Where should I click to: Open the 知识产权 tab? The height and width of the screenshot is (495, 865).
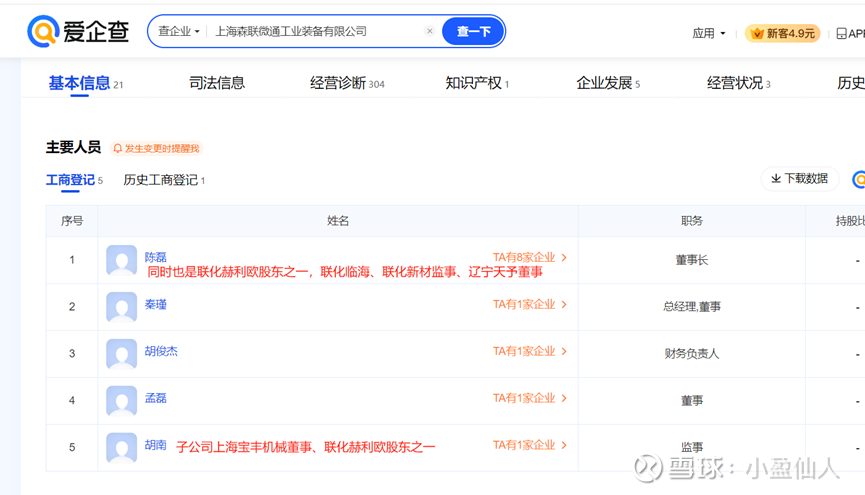tap(477, 83)
